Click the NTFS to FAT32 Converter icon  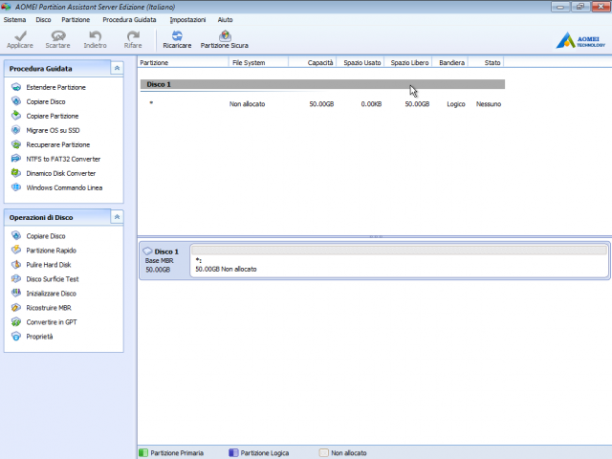[16, 159]
